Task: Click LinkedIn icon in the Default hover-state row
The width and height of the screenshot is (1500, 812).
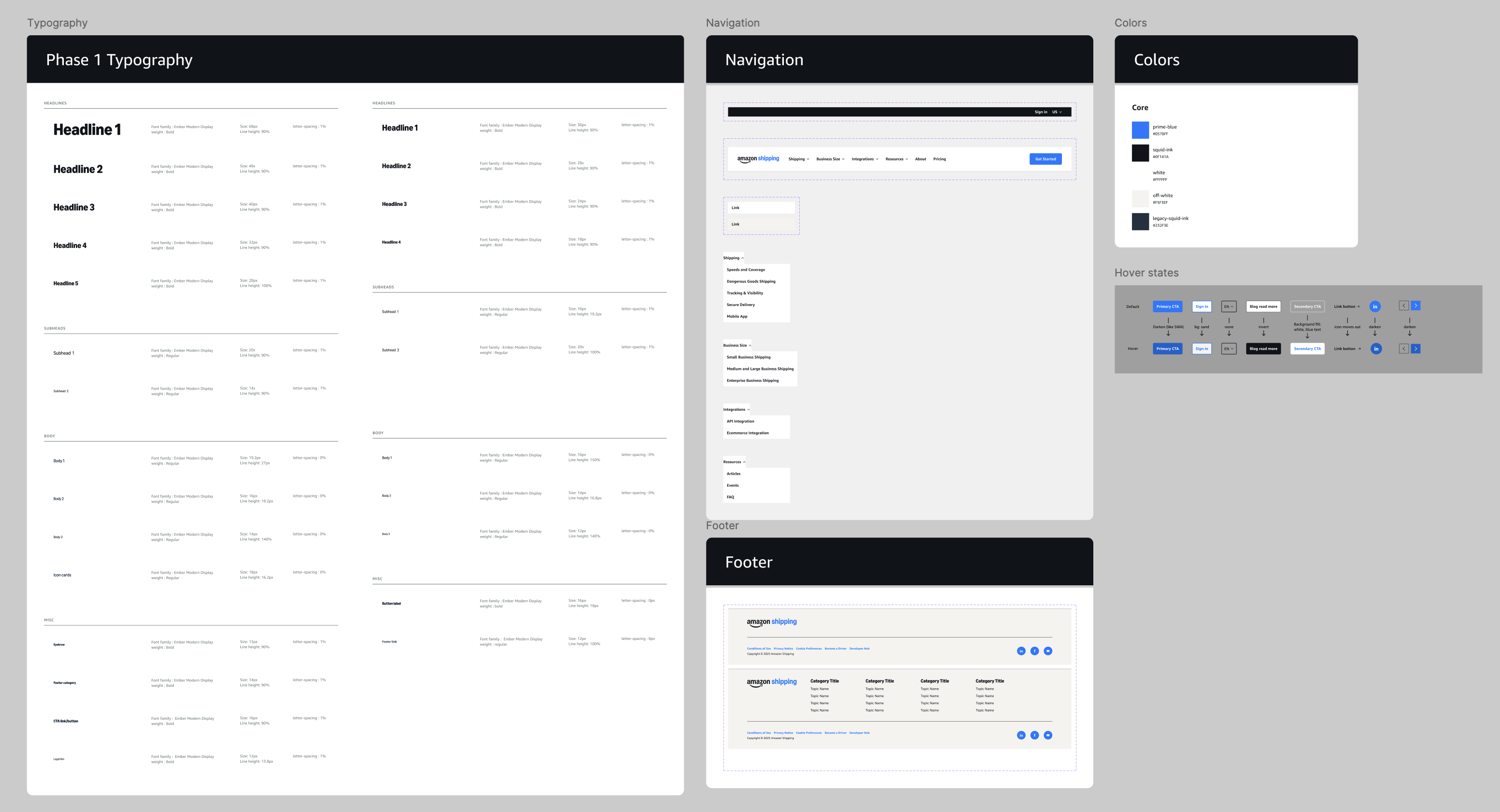Action: [1375, 306]
